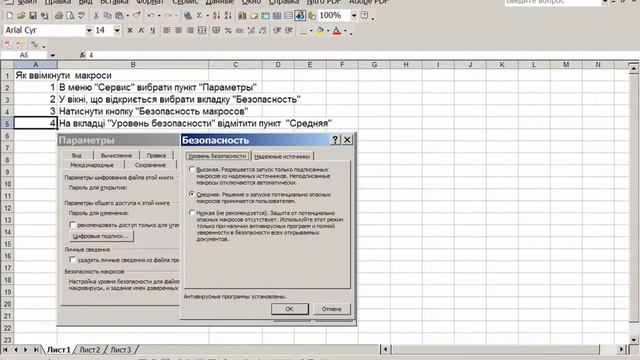Align cell text to the right
Viewport: 640px width, 360px height.
(x=190, y=31)
